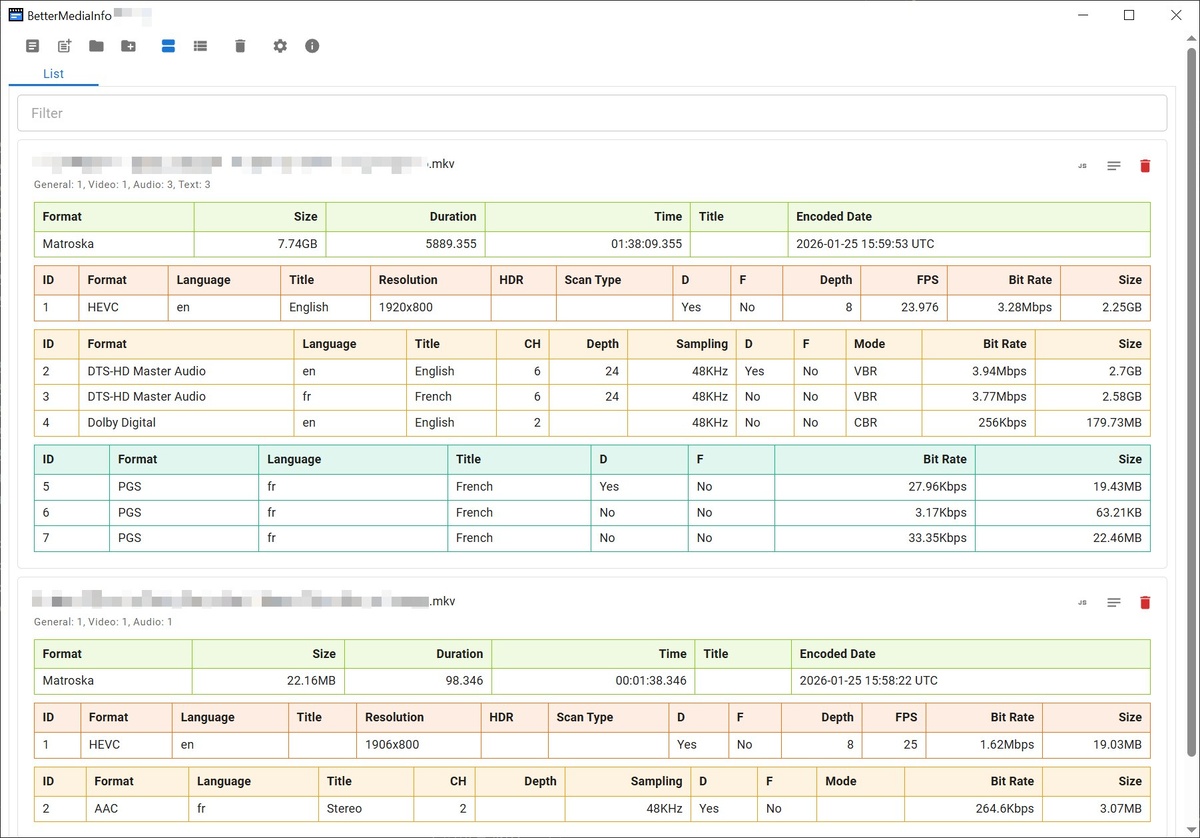The image size is (1200, 838).
Task: Click the open file icon in toolbar
Action: coord(33,46)
